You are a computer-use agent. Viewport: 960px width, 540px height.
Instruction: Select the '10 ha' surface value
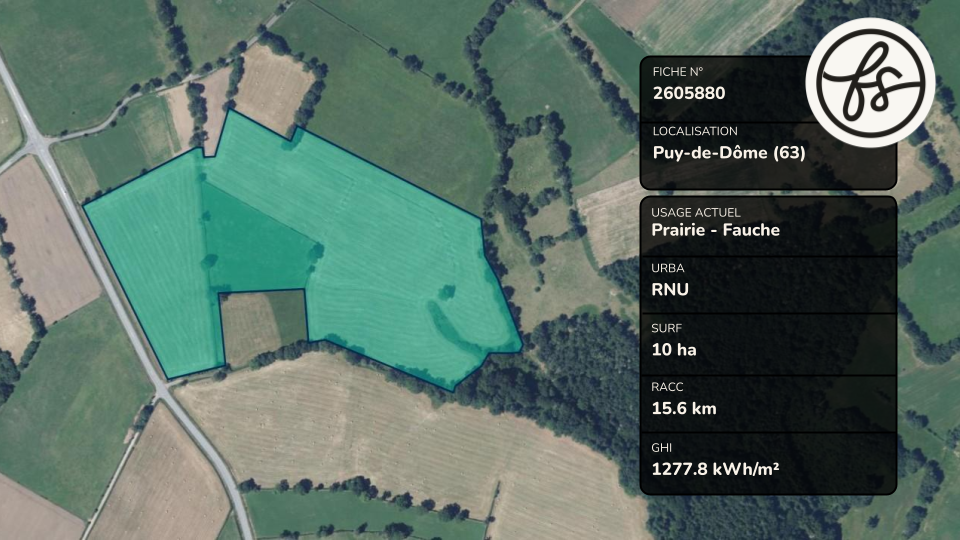coord(674,350)
